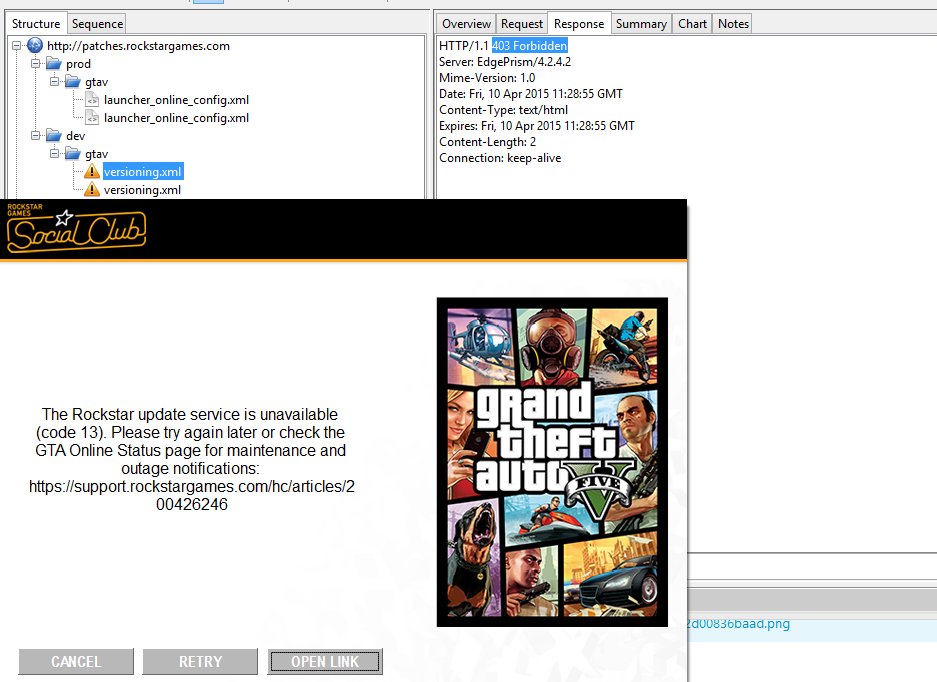The image size is (937, 682).
Task: Collapse the prod folder node
Action: (x=35, y=63)
